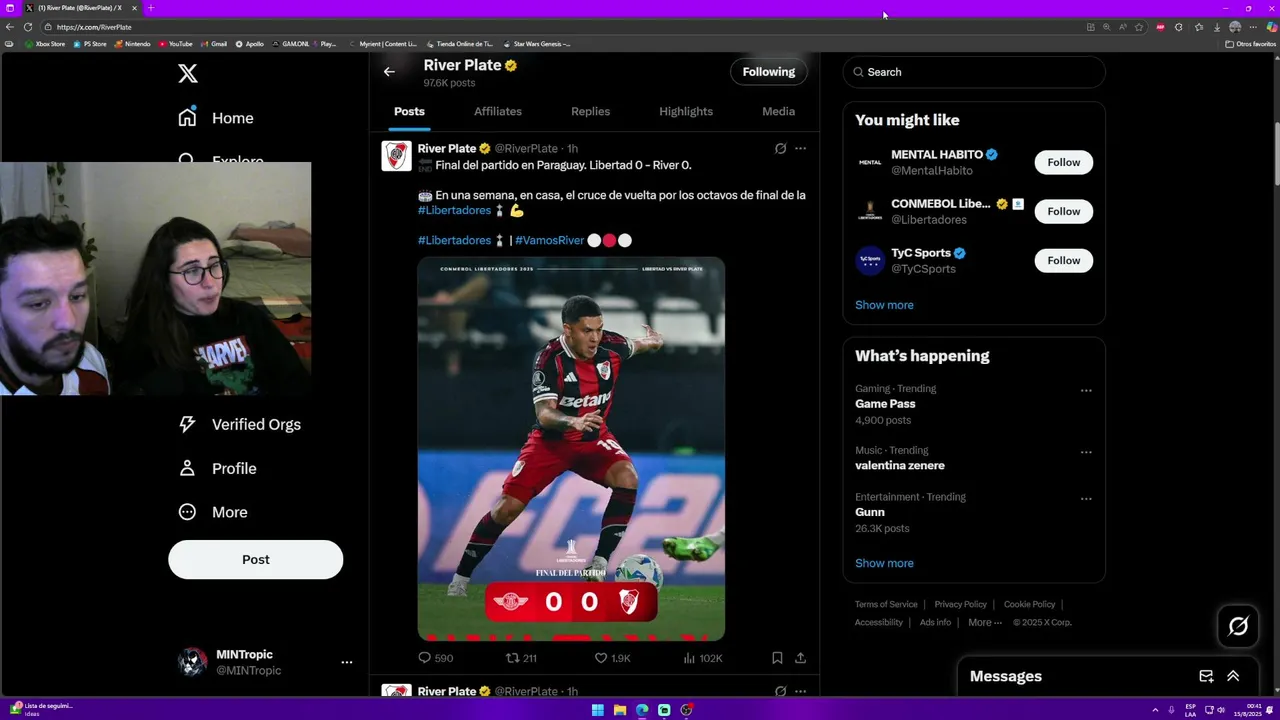Click River Plate avatar on first post
Viewport: 1280px width, 720px height.
click(x=396, y=156)
